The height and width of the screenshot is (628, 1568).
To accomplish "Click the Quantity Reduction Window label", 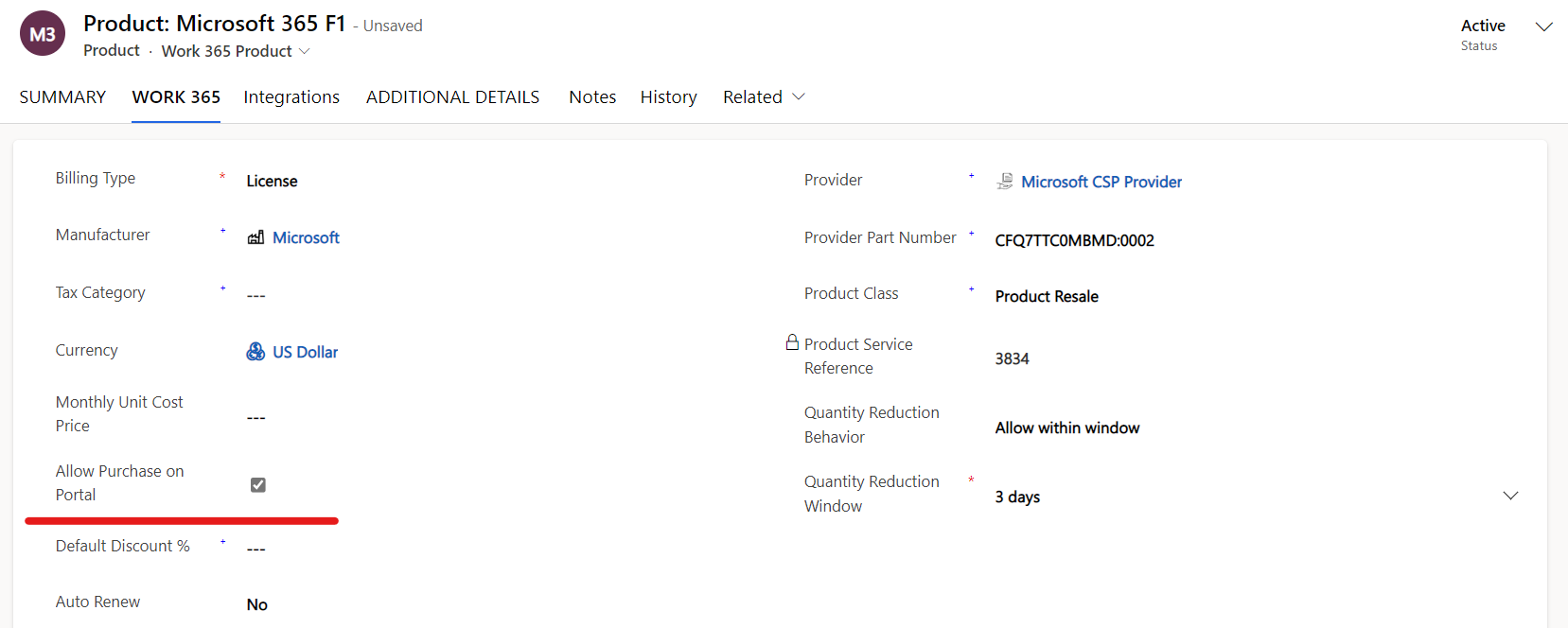I will pos(872,494).
